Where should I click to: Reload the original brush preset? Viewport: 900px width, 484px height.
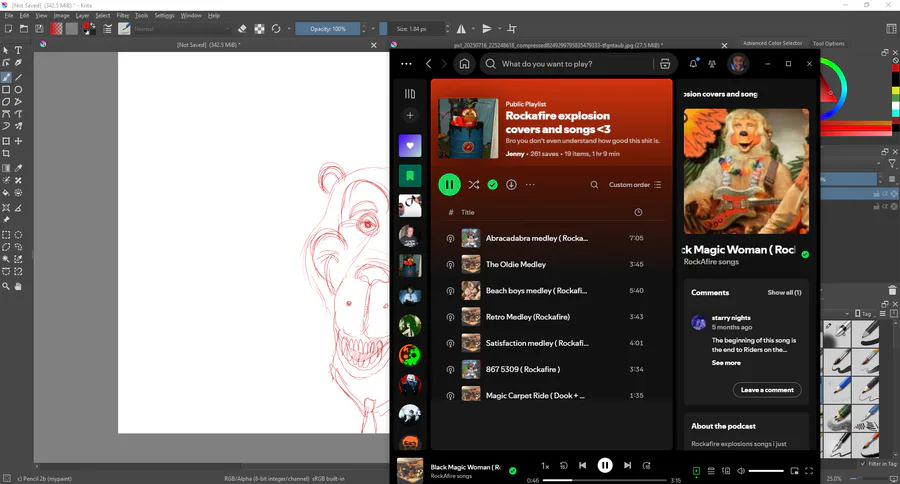click(276, 29)
